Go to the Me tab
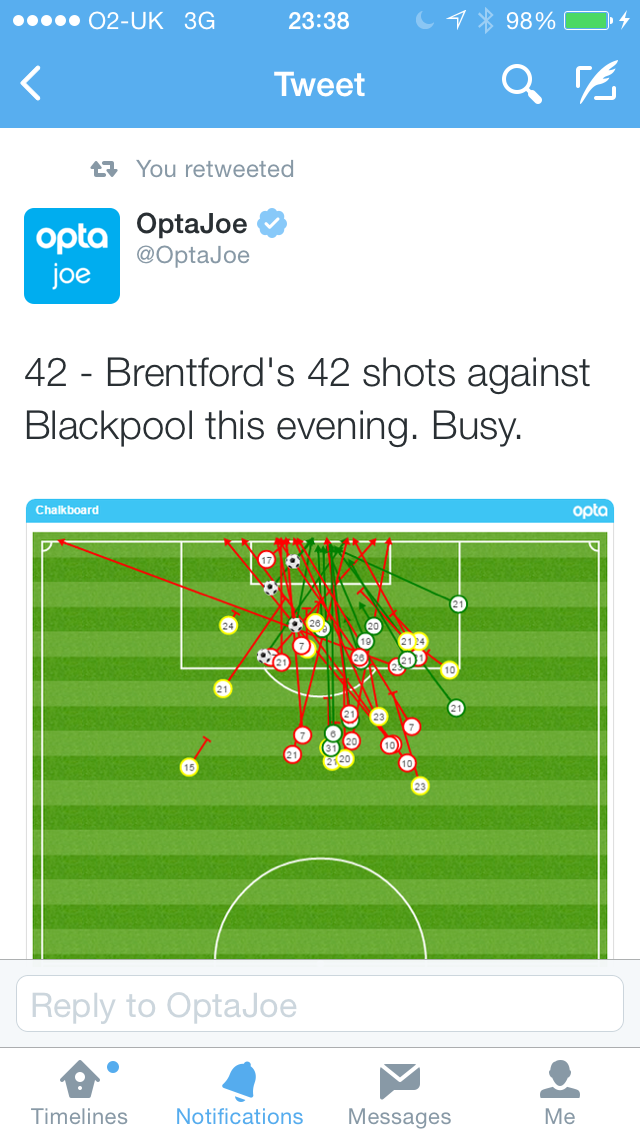640x1136 pixels. (x=560, y=1093)
